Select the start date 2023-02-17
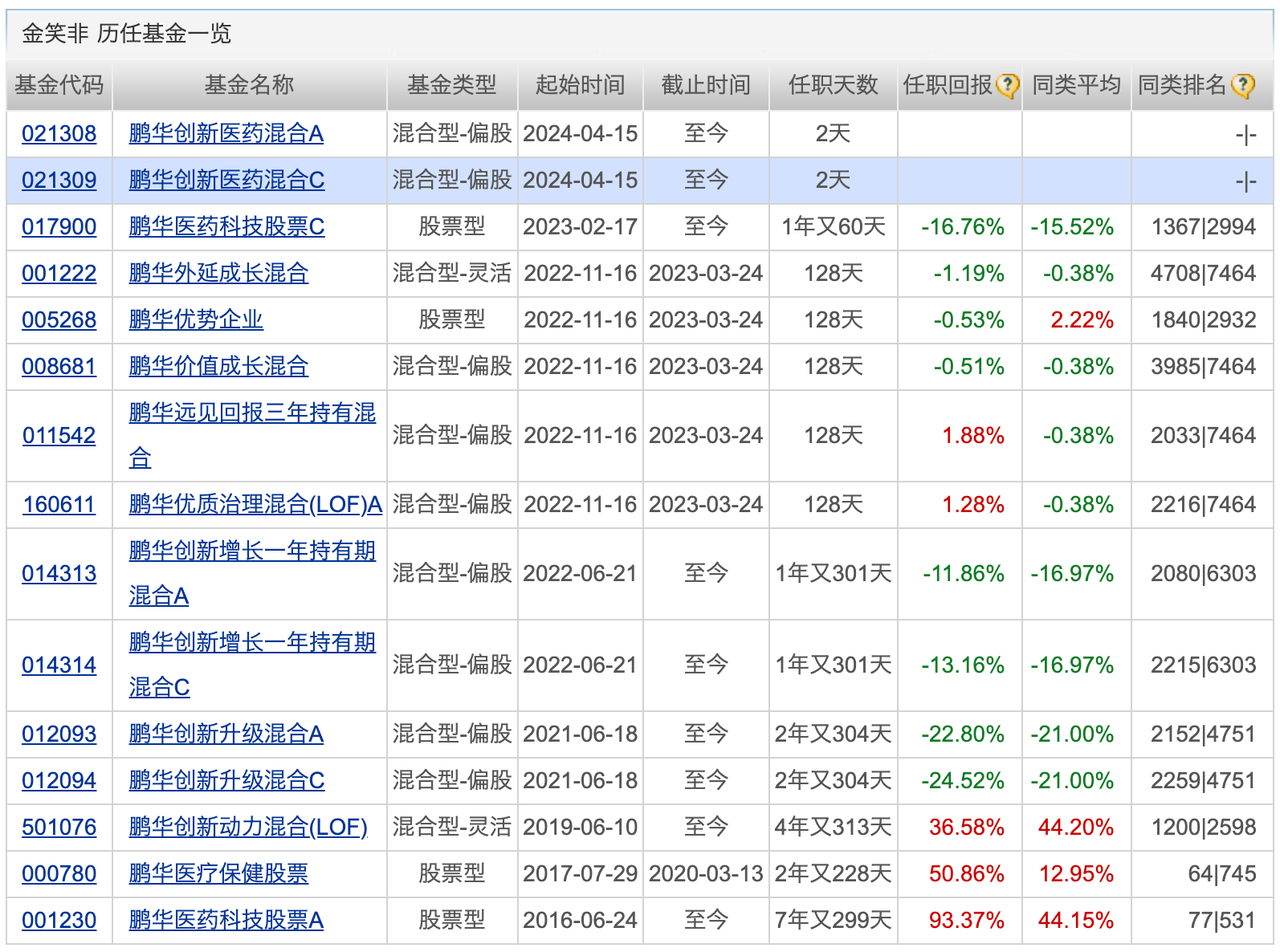Image resolution: width=1280 pixels, height=952 pixels. coord(581,226)
